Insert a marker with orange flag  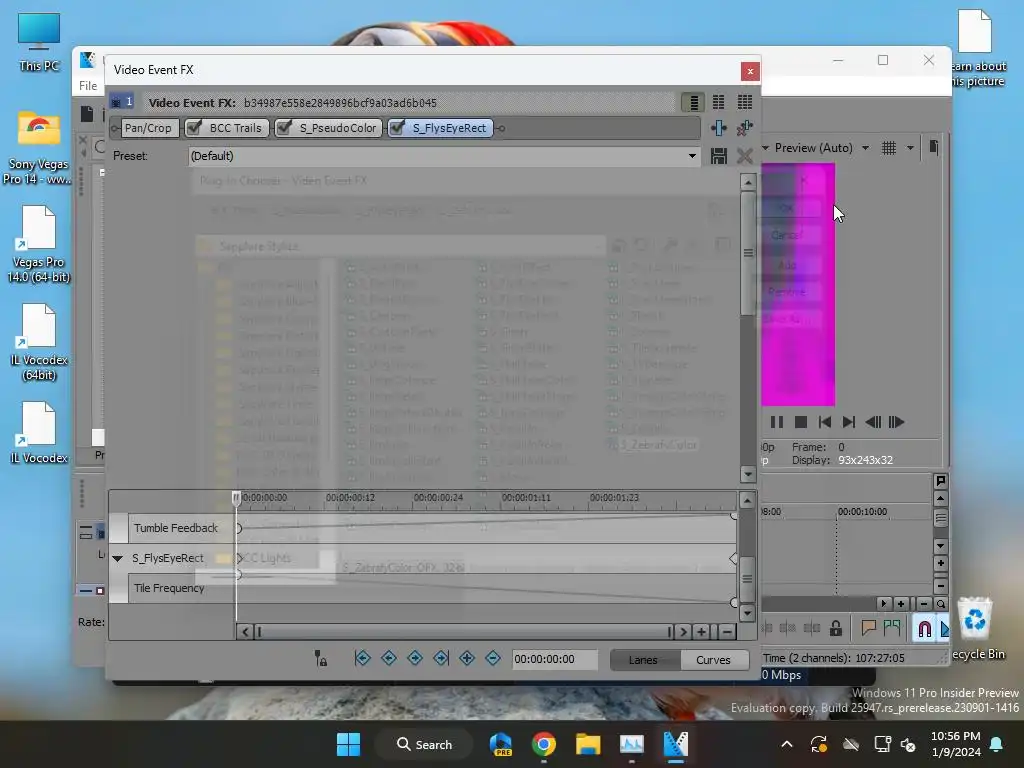[868, 628]
